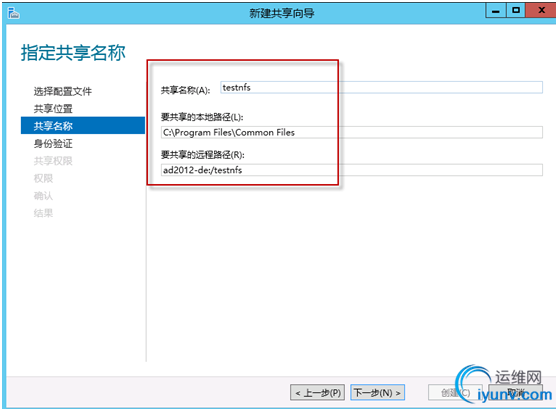Image resolution: width=558 pixels, height=411 pixels.
Task: Click the 共享名称(A) input field
Action: pos(381,88)
